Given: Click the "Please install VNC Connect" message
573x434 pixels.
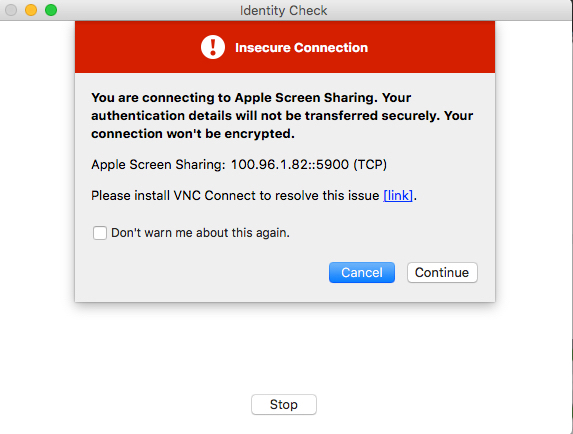Looking at the screenshot, I should [x=254, y=195].
